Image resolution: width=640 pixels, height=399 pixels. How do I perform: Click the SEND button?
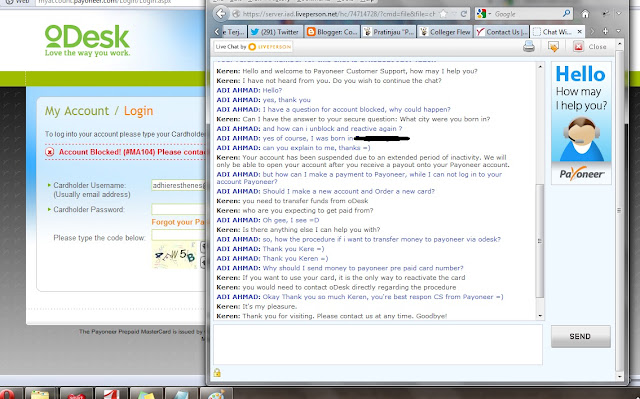(581, 337)
